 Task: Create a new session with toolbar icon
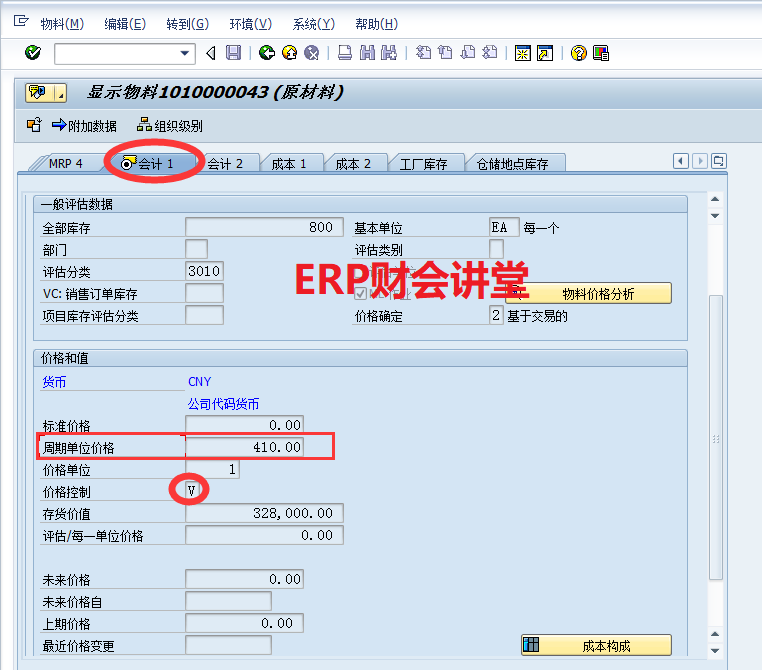(x=523, y=53)
